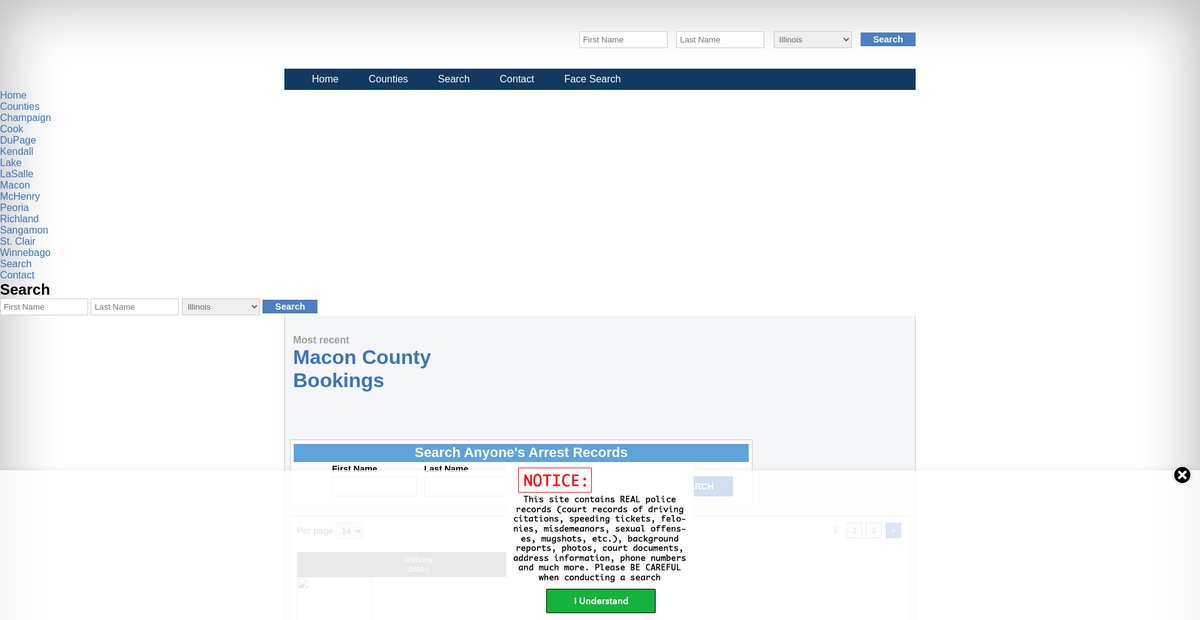Click the next page arrow in pagination
This screenshot has width=1200, height=620.
893,530
